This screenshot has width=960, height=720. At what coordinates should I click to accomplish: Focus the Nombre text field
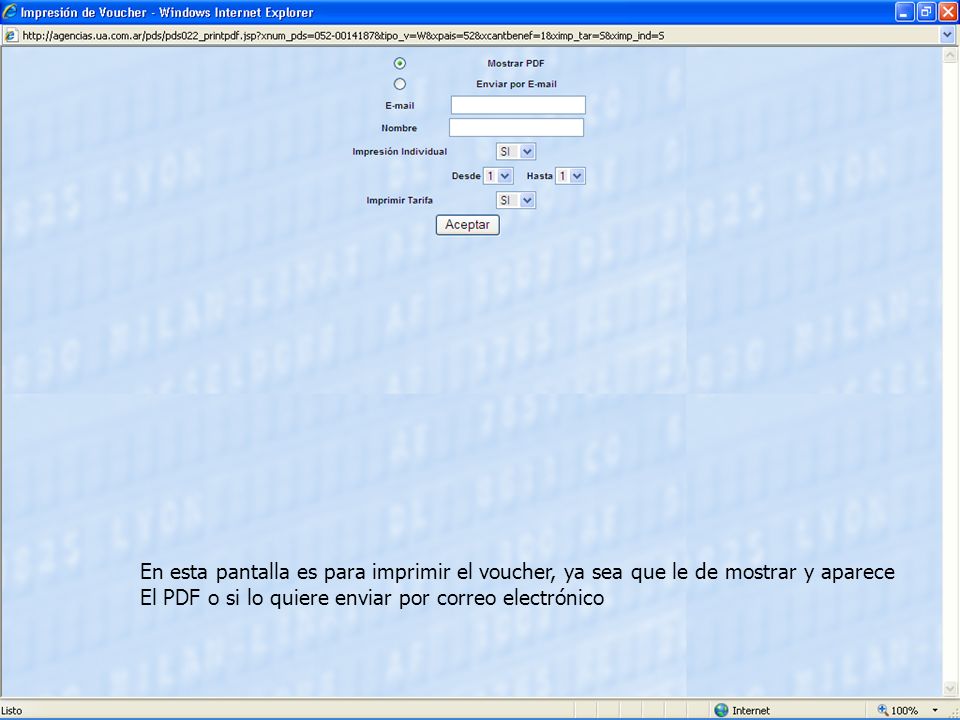tap(516, 127)
